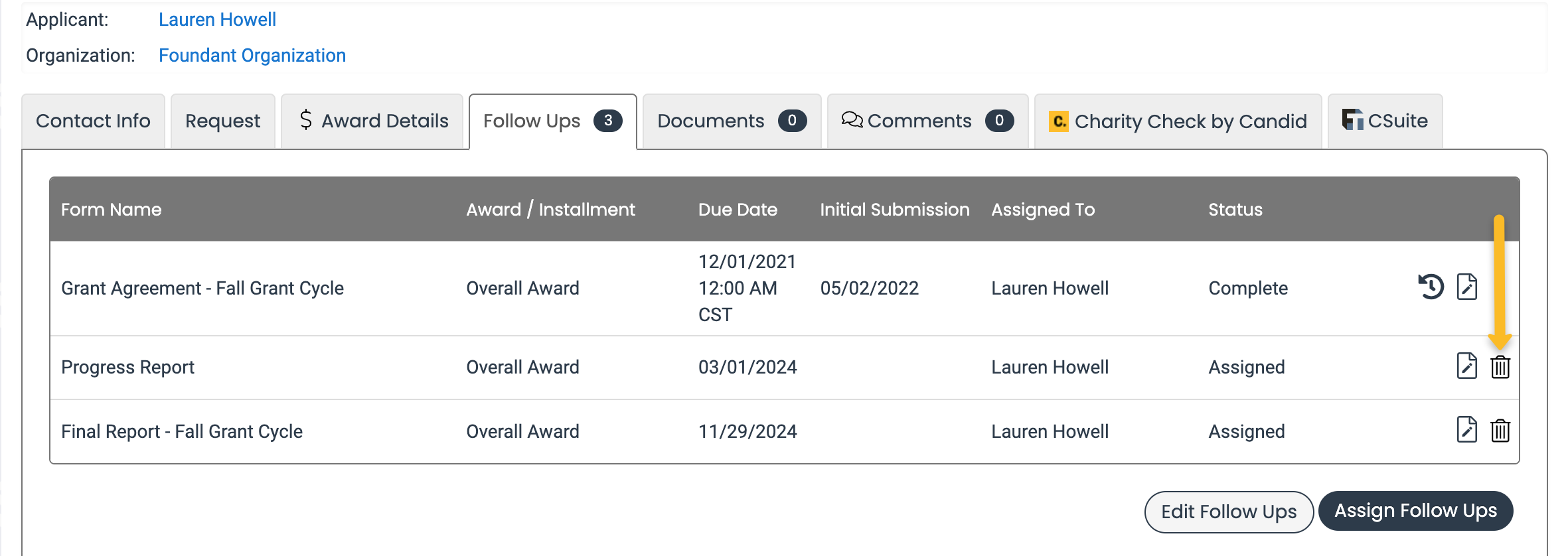Edit the Final Report follow up form

pyautogui.click(x=1466, y=431)
